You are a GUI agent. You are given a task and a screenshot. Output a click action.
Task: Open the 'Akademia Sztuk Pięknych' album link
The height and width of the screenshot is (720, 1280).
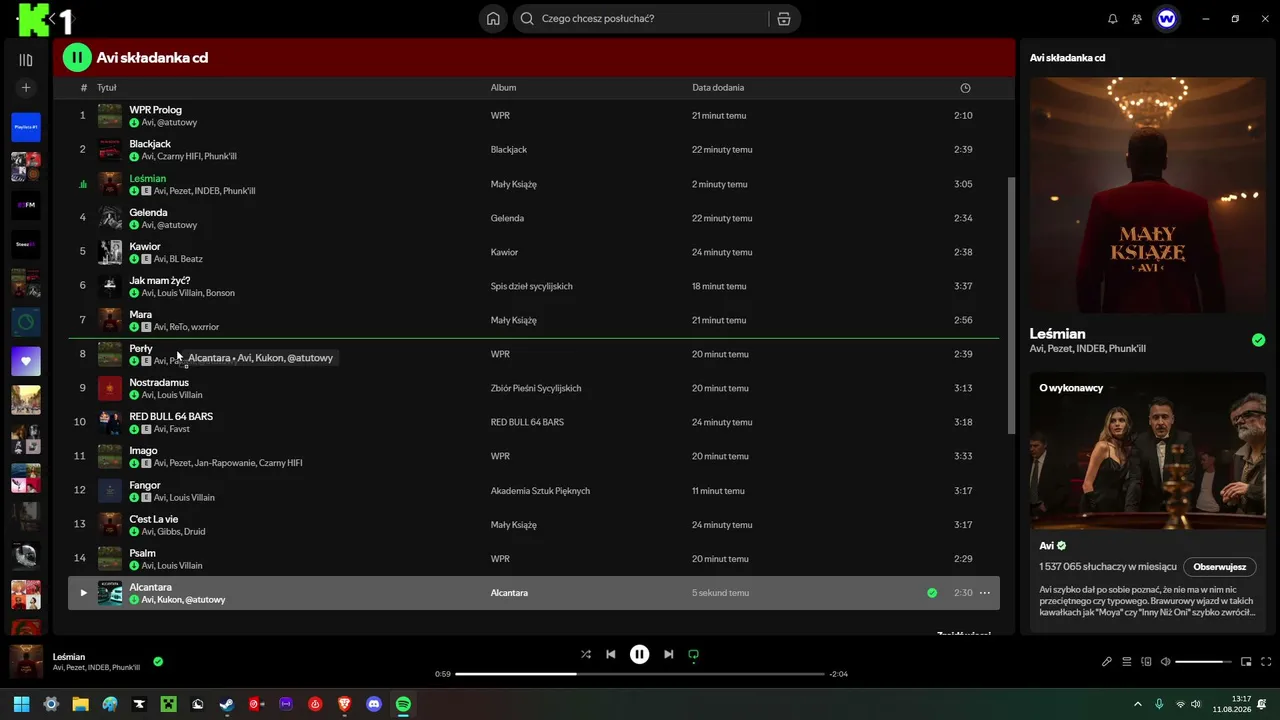coord(540,491)
